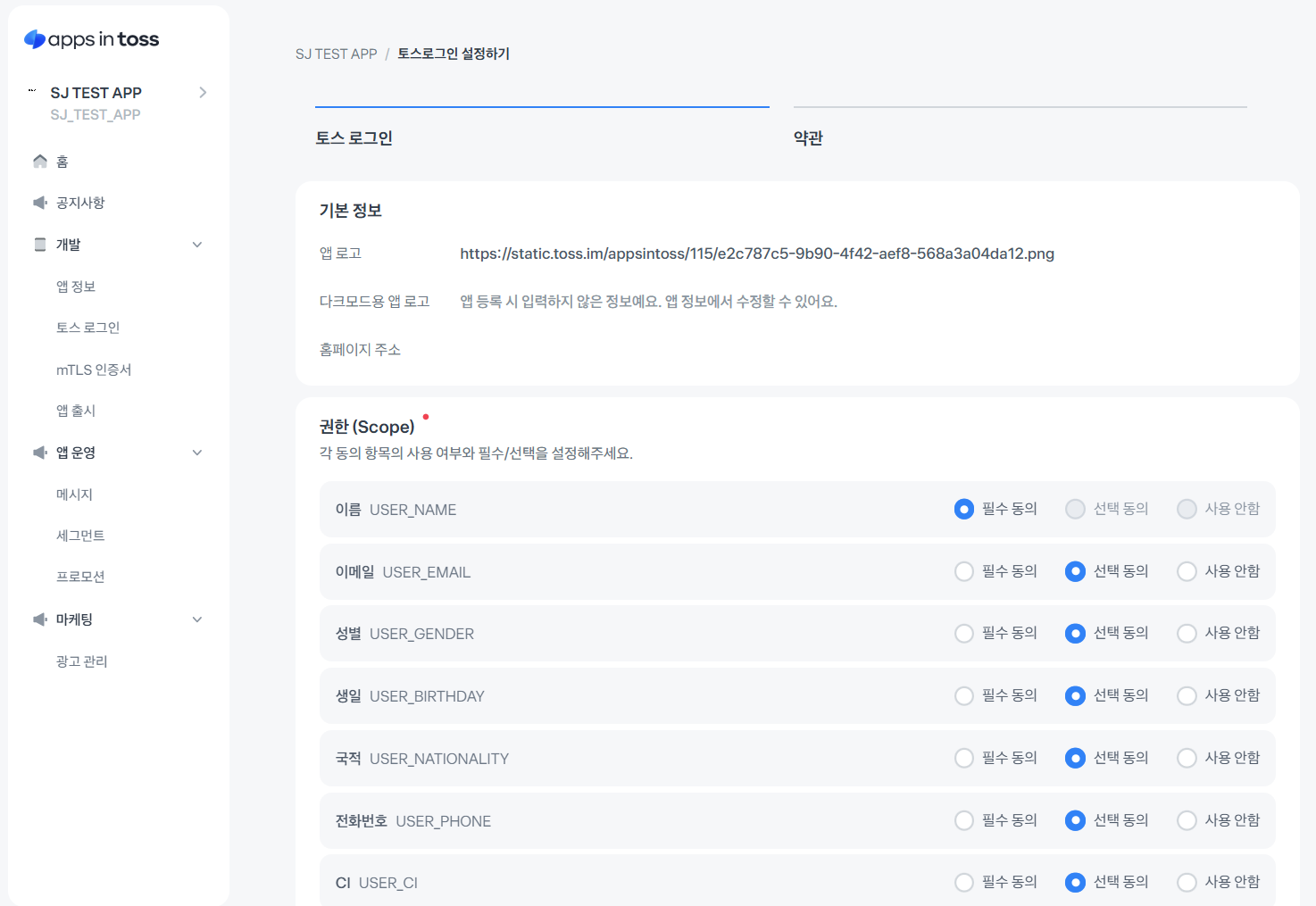Viewport: 1316px width, 906px height.
Task: Set USER_EMAIL to 사용 안함
Action: pos(1187,571)
